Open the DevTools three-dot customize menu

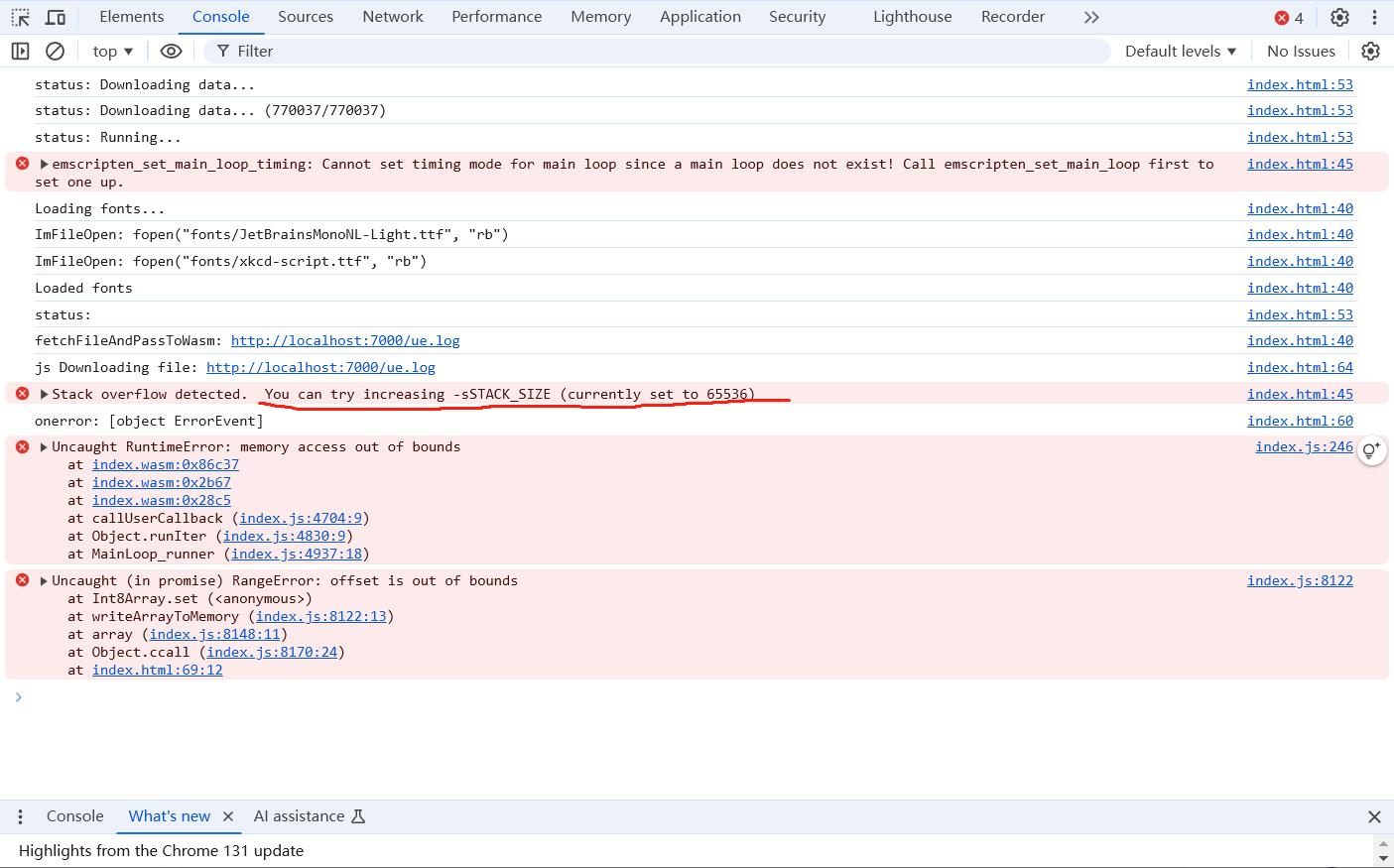[x=1374, y=17]
